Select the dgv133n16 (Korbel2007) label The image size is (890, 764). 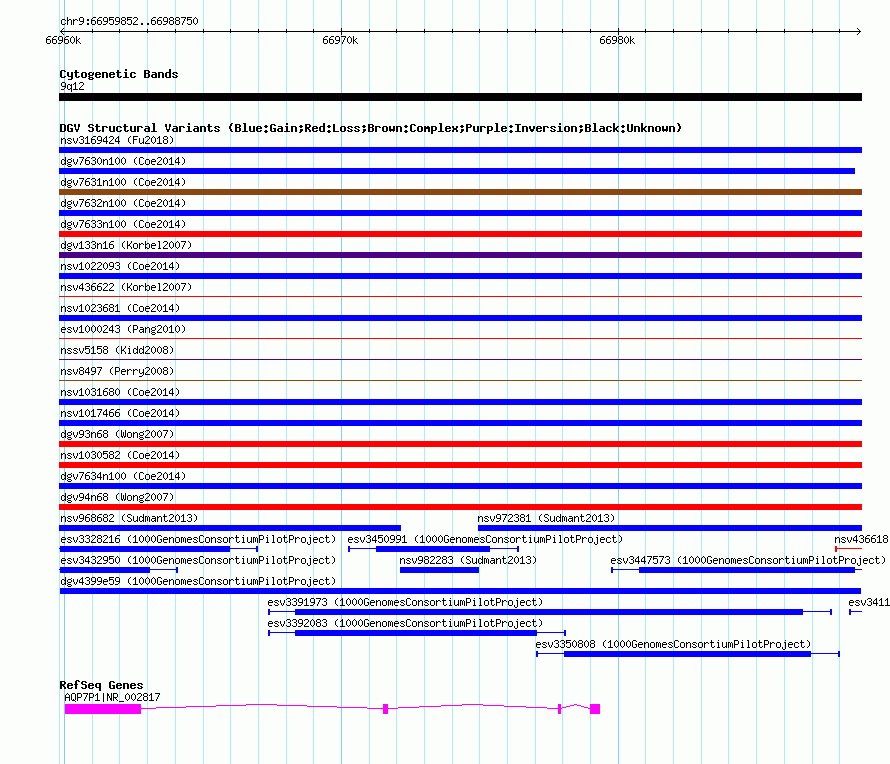(x=126, y=245)
